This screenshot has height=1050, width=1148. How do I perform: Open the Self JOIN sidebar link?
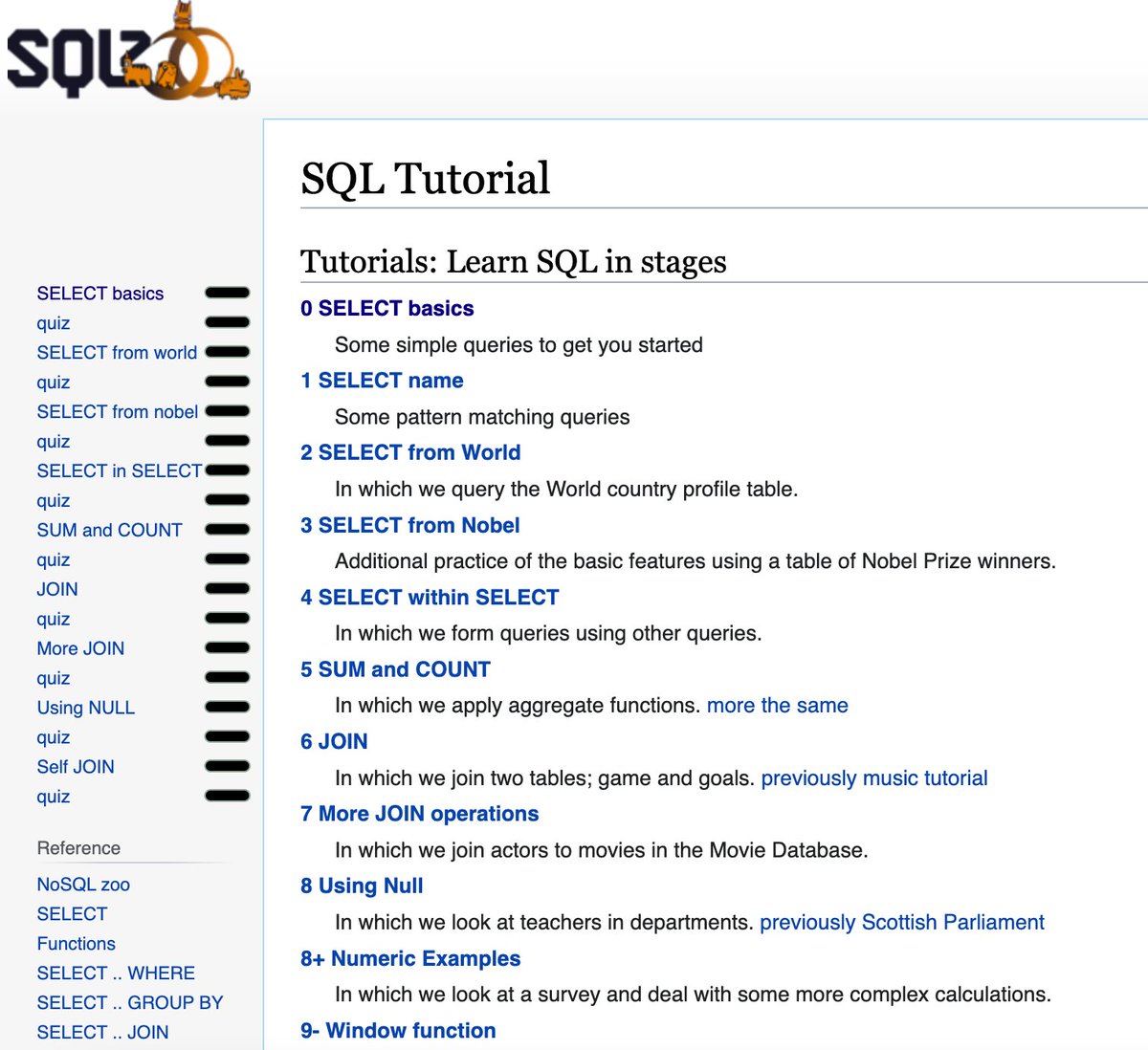pos(76,766)
